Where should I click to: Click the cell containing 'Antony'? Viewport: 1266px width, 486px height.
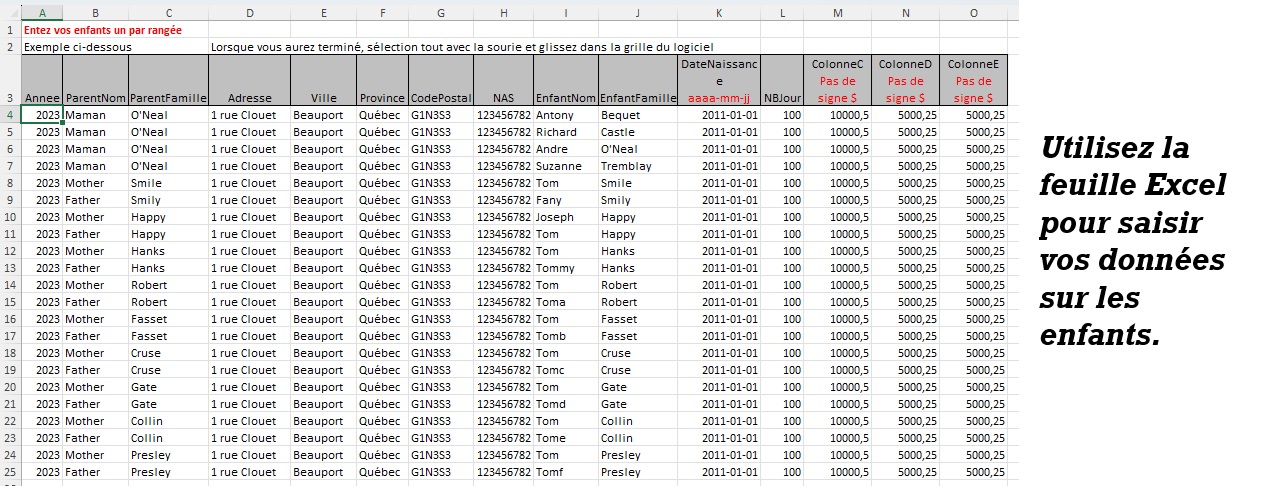(x=565, y=115)
